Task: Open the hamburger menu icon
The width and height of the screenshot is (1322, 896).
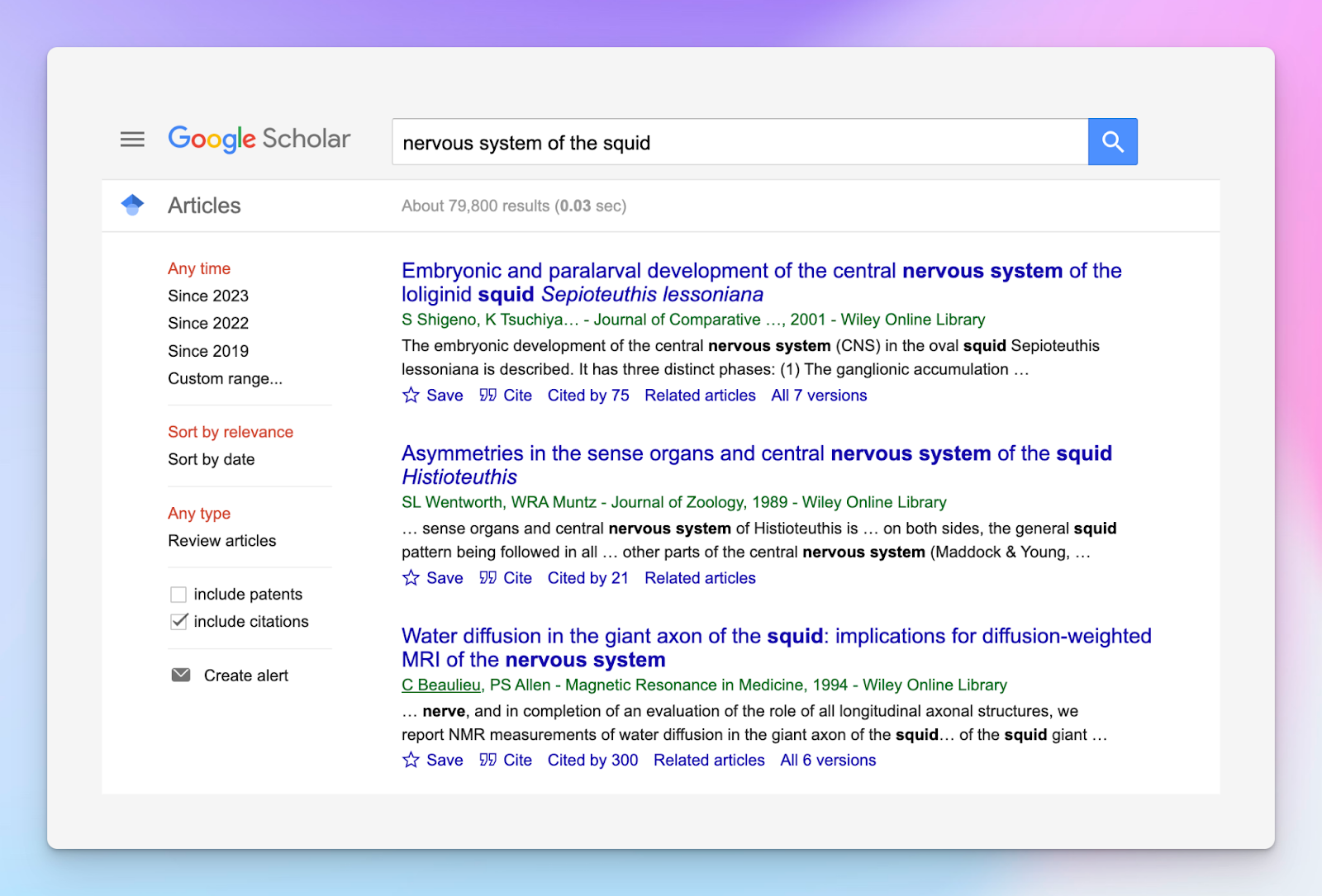Action: click(132, 140)
